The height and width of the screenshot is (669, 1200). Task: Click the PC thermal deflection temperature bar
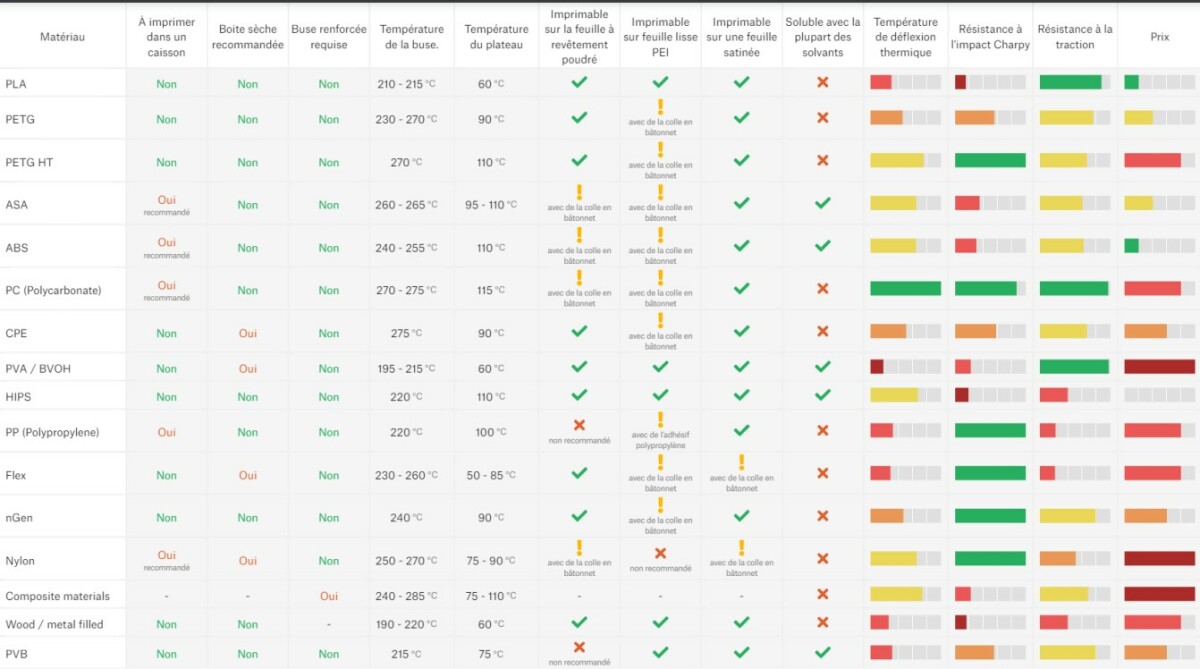coord(905,289)
